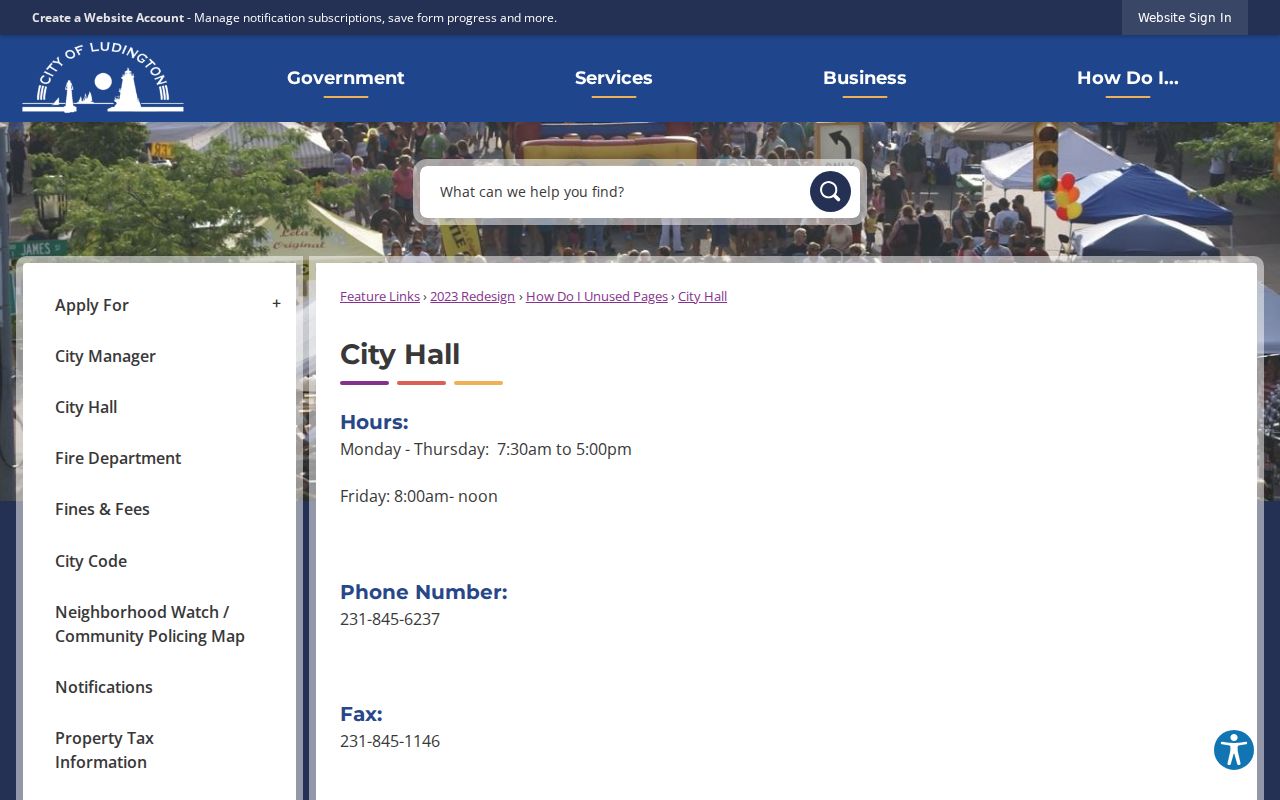Open the Services menu
The image size is (1280, 800).
pos(614,78)
